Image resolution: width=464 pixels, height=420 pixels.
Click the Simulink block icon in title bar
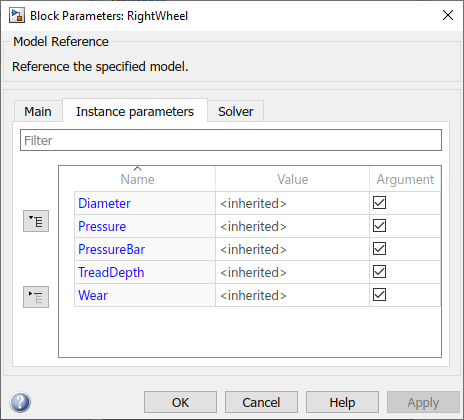(17, 16)
